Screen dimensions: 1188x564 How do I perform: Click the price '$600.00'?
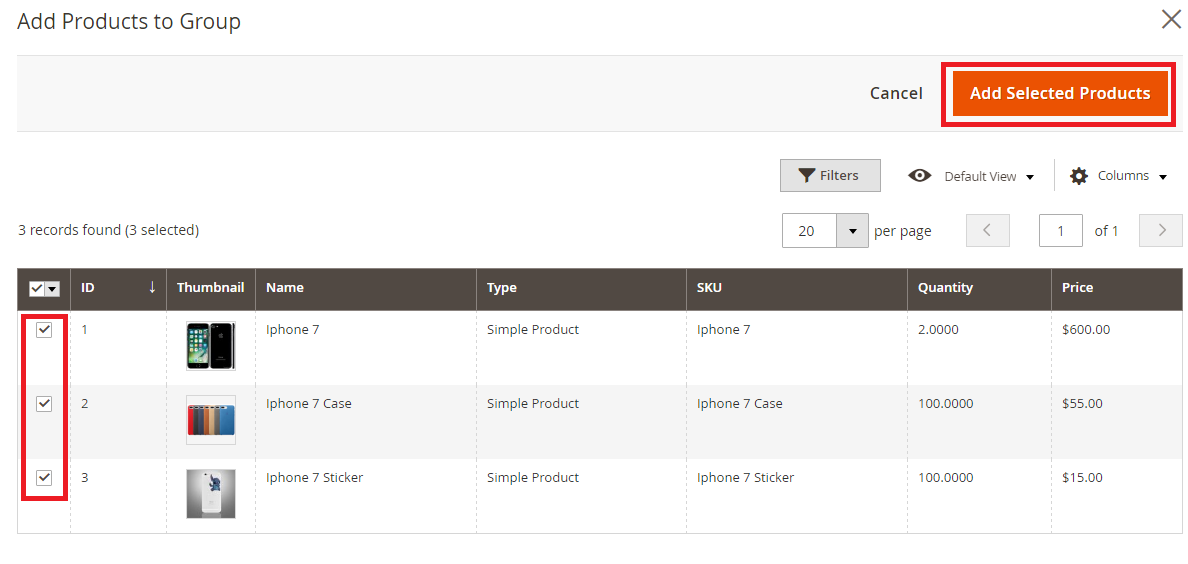1086,330
